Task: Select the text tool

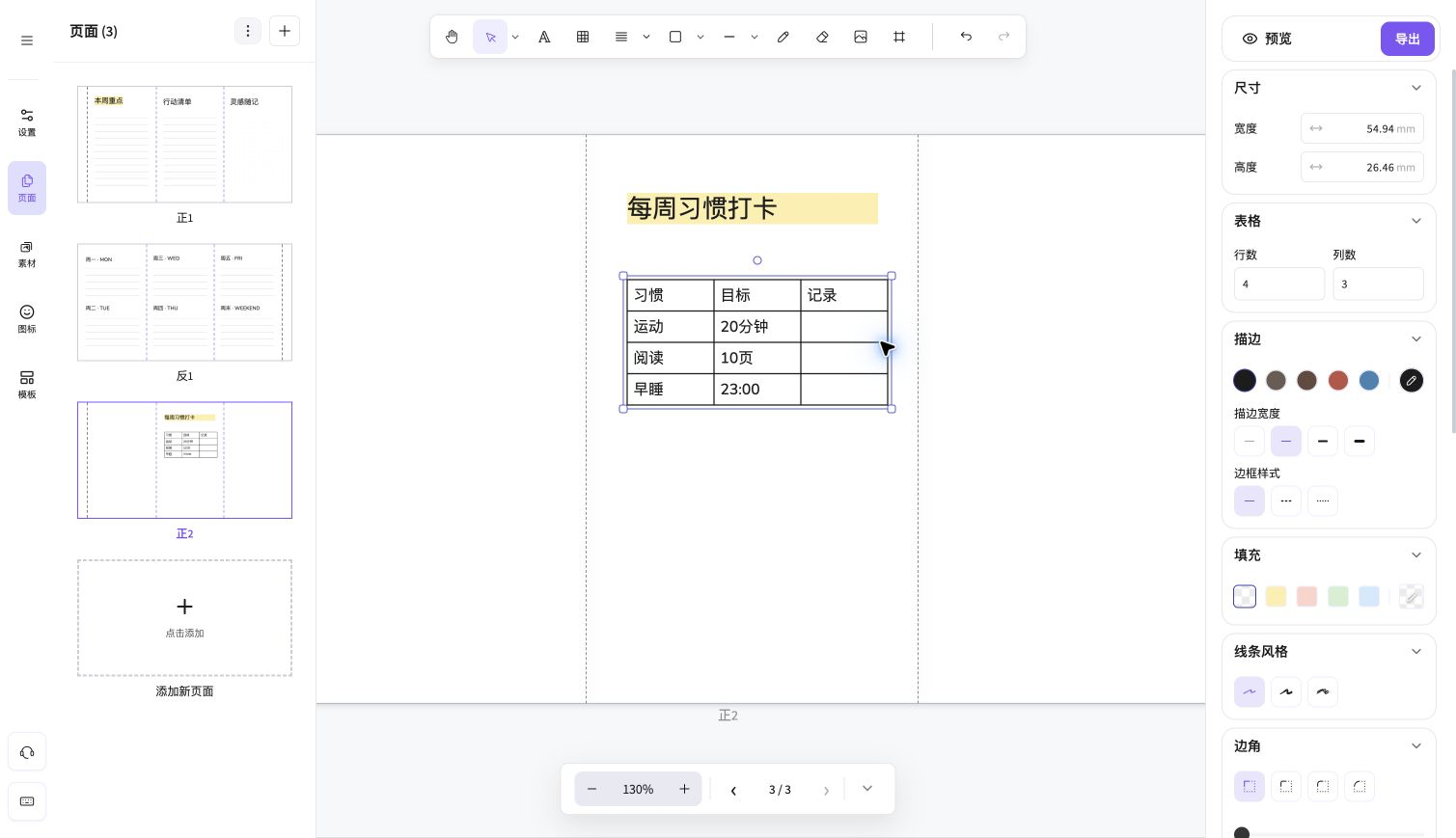Action: pos(544,37)
